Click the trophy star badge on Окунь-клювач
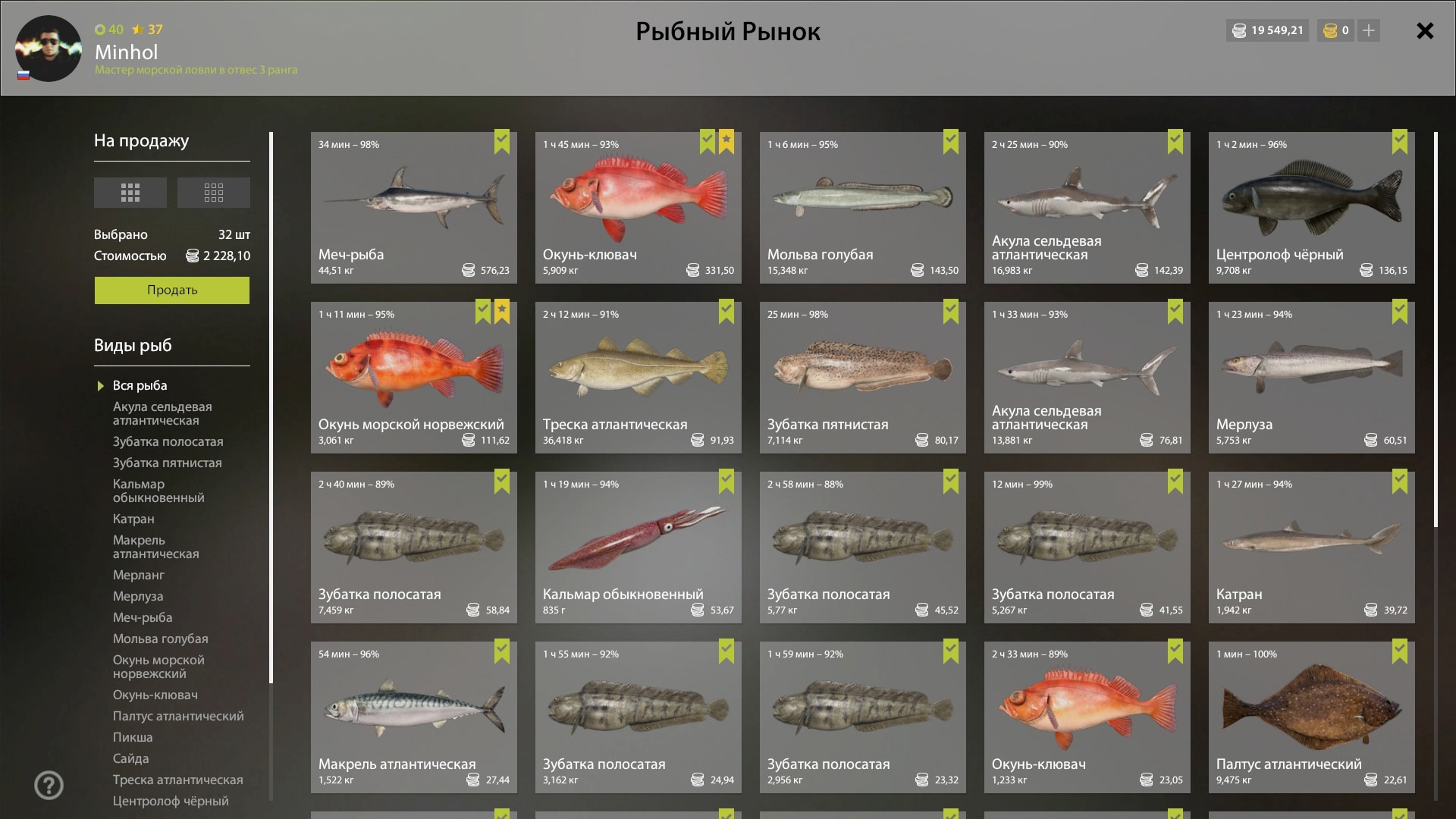 (726, 142)
